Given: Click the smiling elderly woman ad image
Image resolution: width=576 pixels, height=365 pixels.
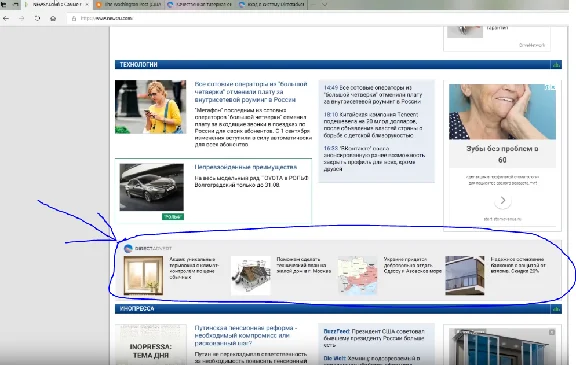Looking at the screenshot, I should click(x=502, y=112).
